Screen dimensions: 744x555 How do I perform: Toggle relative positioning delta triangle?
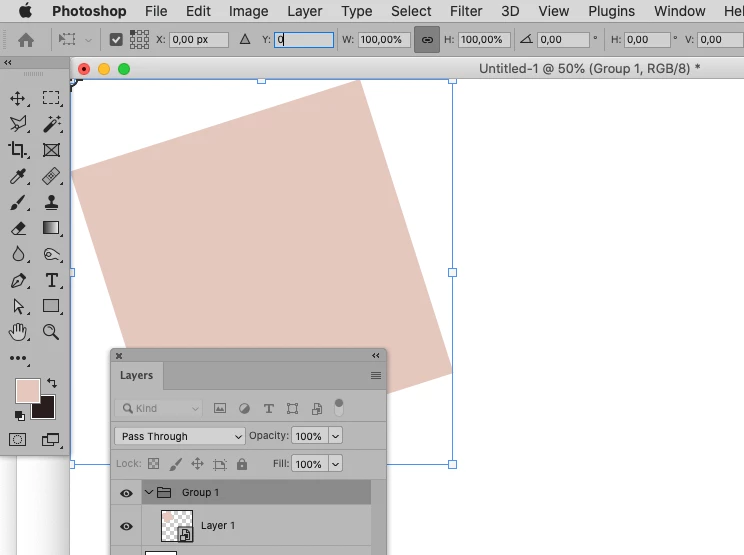coord(245,39)
